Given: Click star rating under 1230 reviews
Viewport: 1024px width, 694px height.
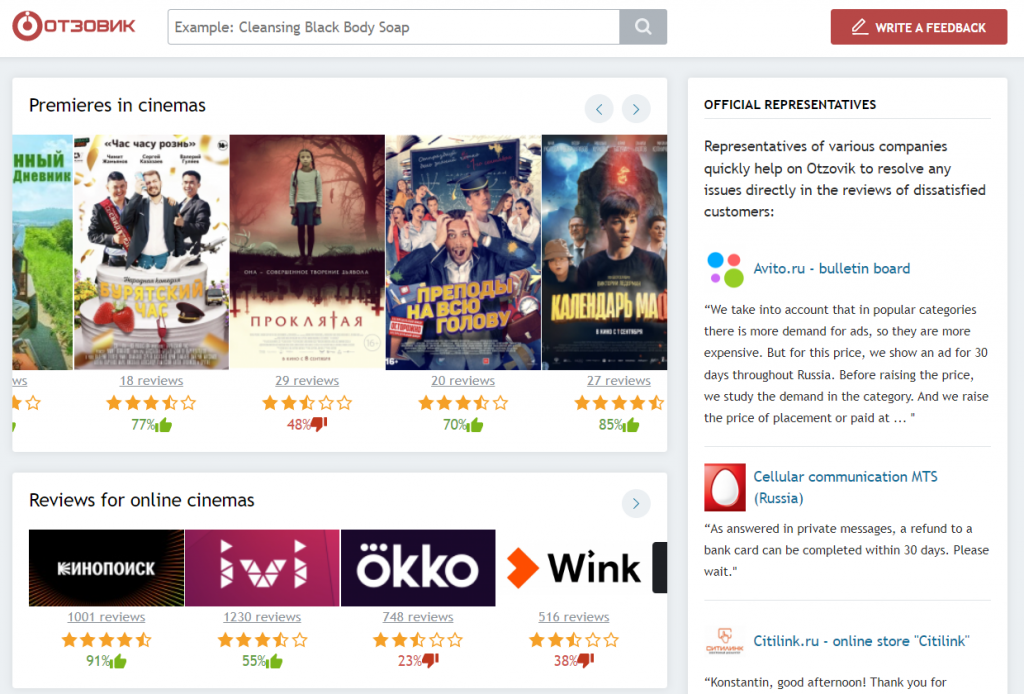Looking at the screenshot, I should pyautogui.click(x=262, y=640).
